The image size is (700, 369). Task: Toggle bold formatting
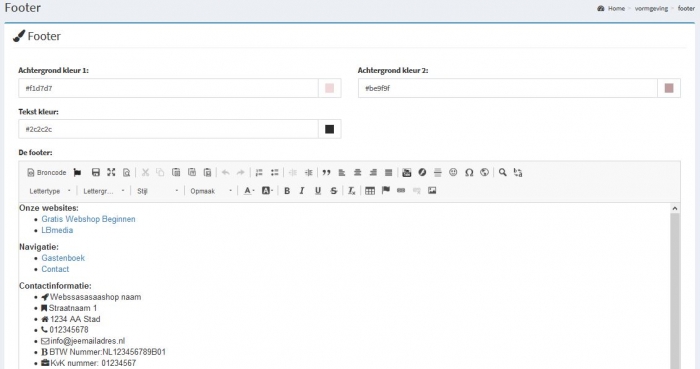[x=287, y=191]
